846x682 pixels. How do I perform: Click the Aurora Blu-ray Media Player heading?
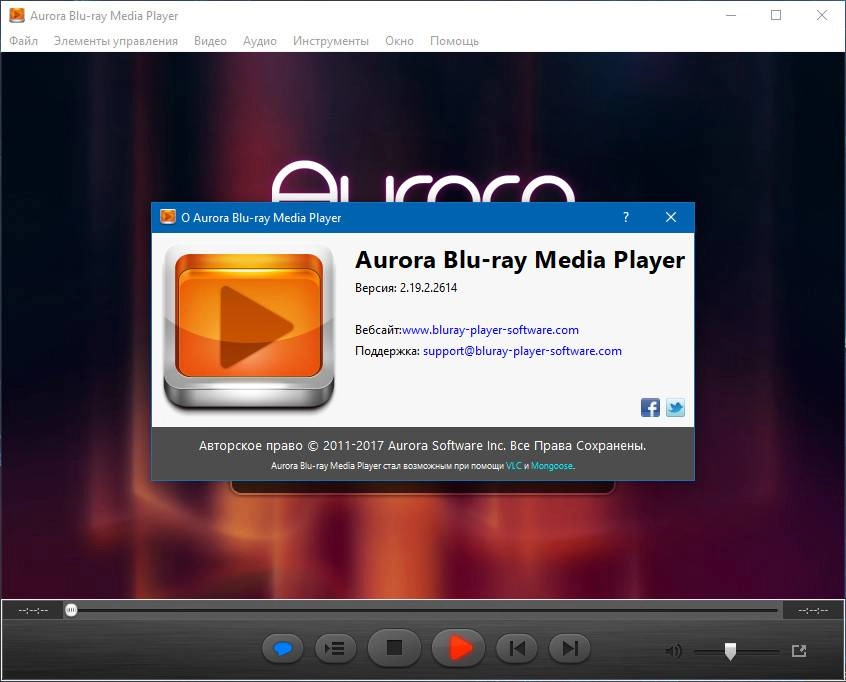[520, 260]
